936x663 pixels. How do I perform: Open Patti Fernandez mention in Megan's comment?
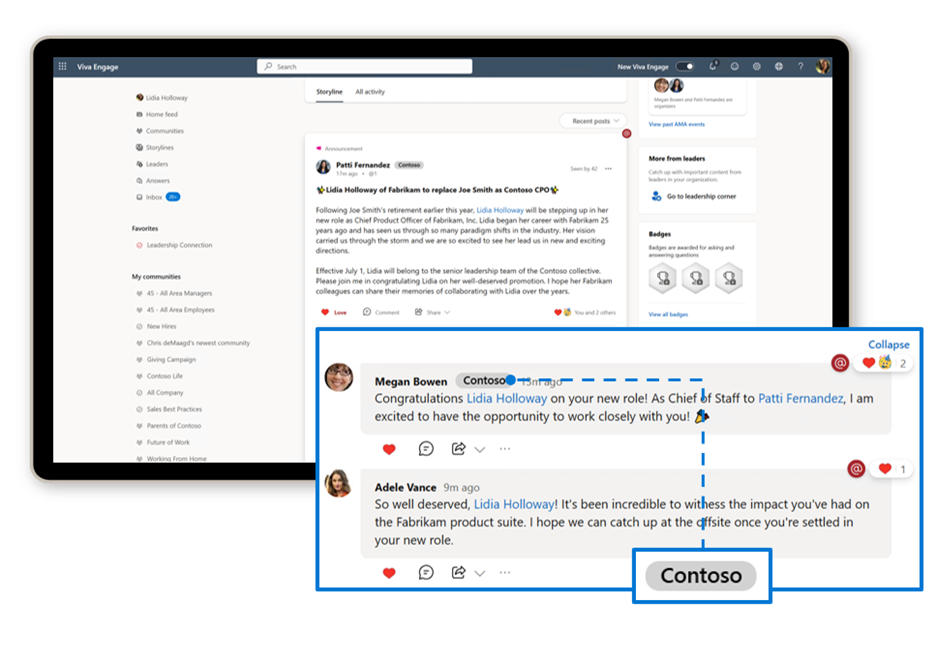(x=801, y=399)
